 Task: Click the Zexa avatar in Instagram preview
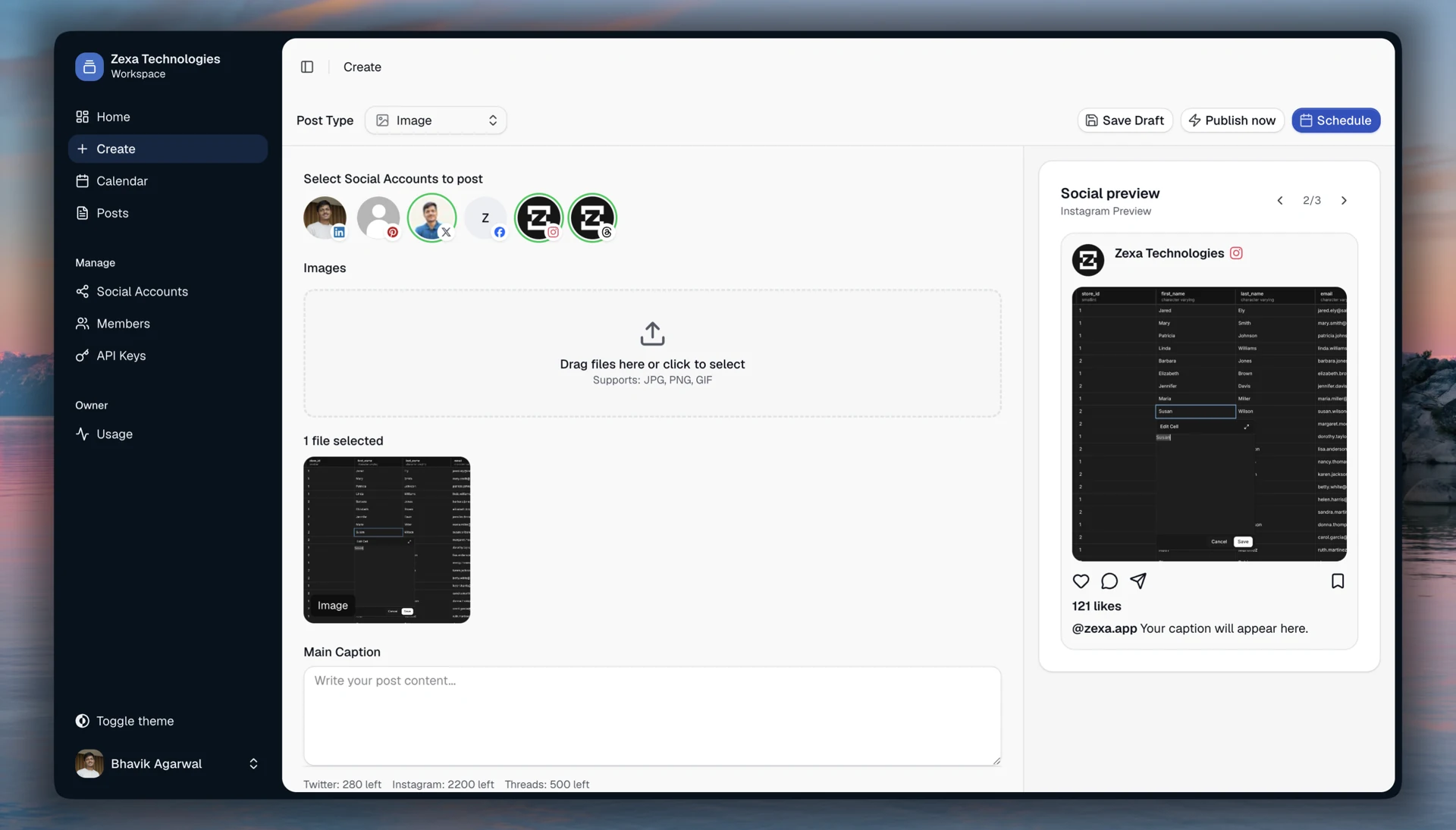click(1088, 260)
